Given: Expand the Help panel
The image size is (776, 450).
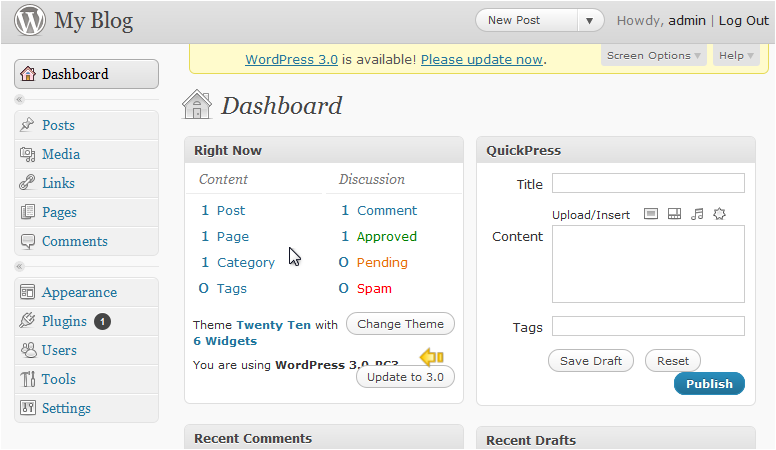Looking at the screenshot, I should click(736, 55).
